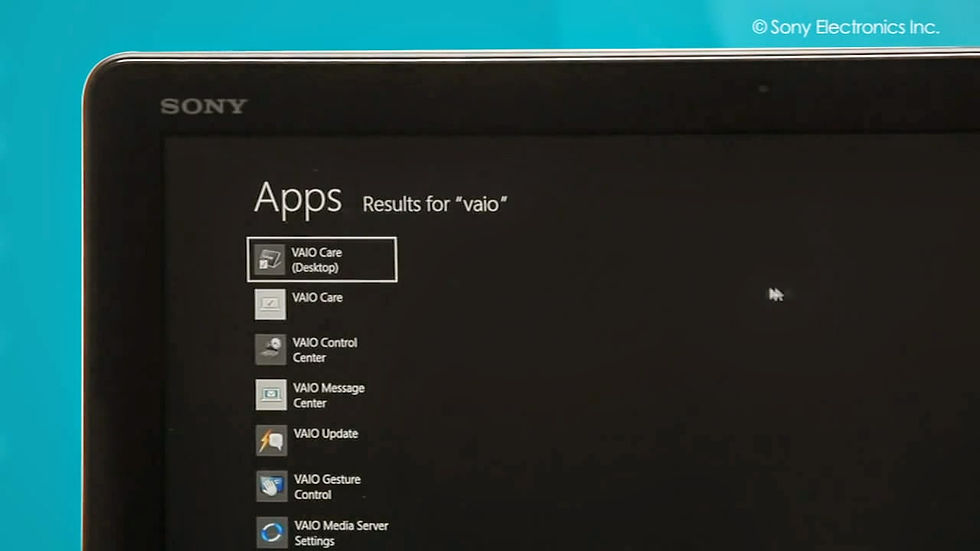The image size is (980, 551).
Task: Launch VAIO Update via its lightning icon
Action: coord(271,440)
